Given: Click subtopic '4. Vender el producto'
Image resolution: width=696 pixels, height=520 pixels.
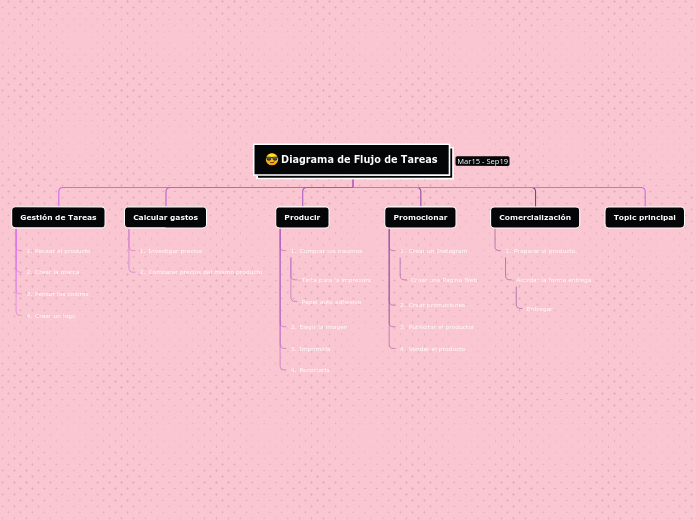Looking at the screenshot, I should pyautogui.click(x=432, y=349).
